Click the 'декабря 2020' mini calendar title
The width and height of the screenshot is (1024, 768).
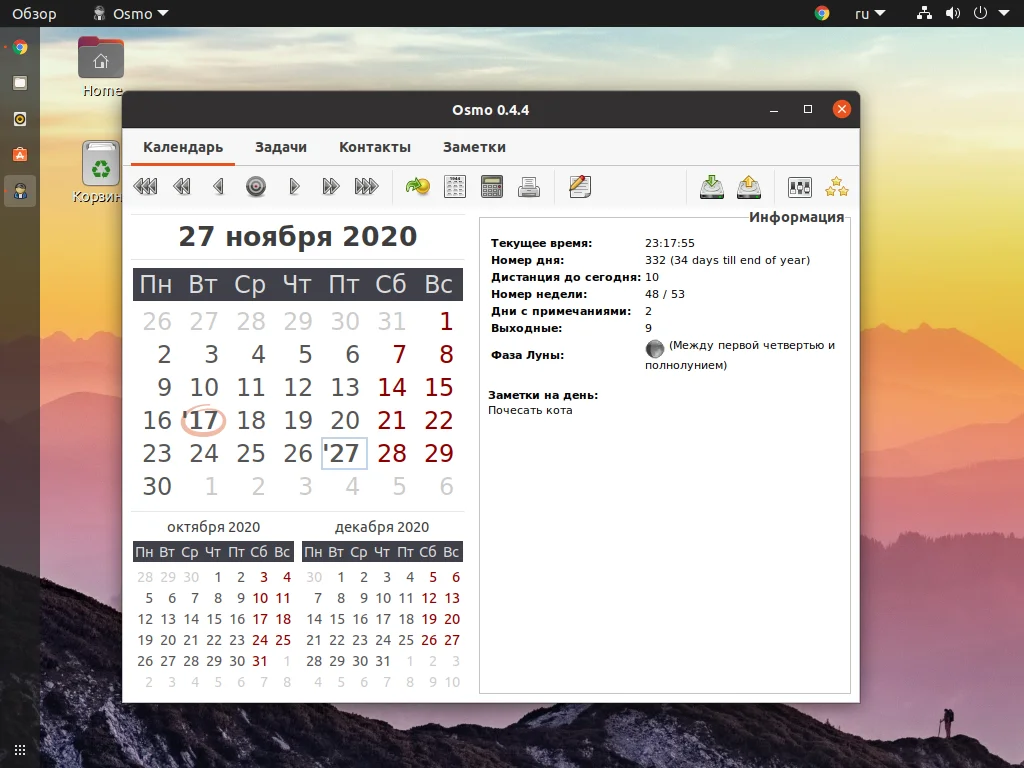382,527
